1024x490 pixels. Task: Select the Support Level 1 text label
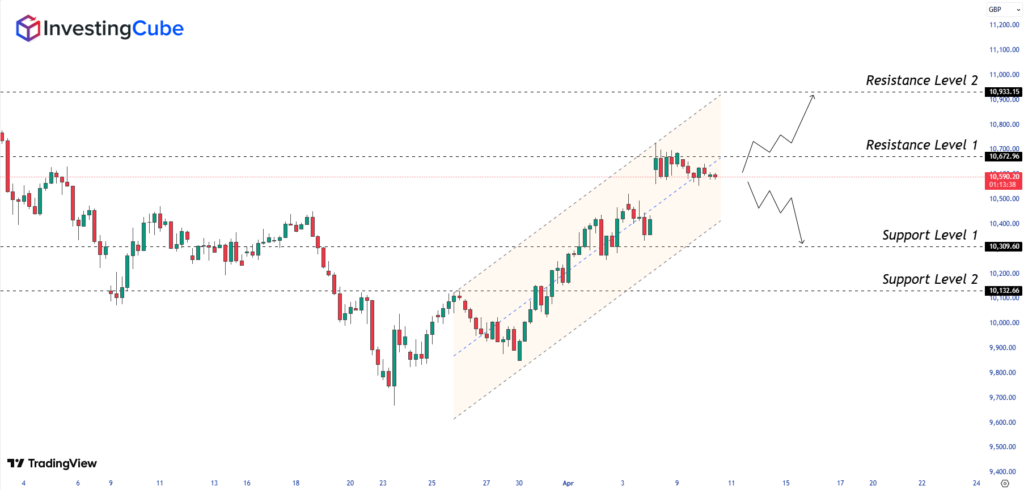click(x=930, y=235)
